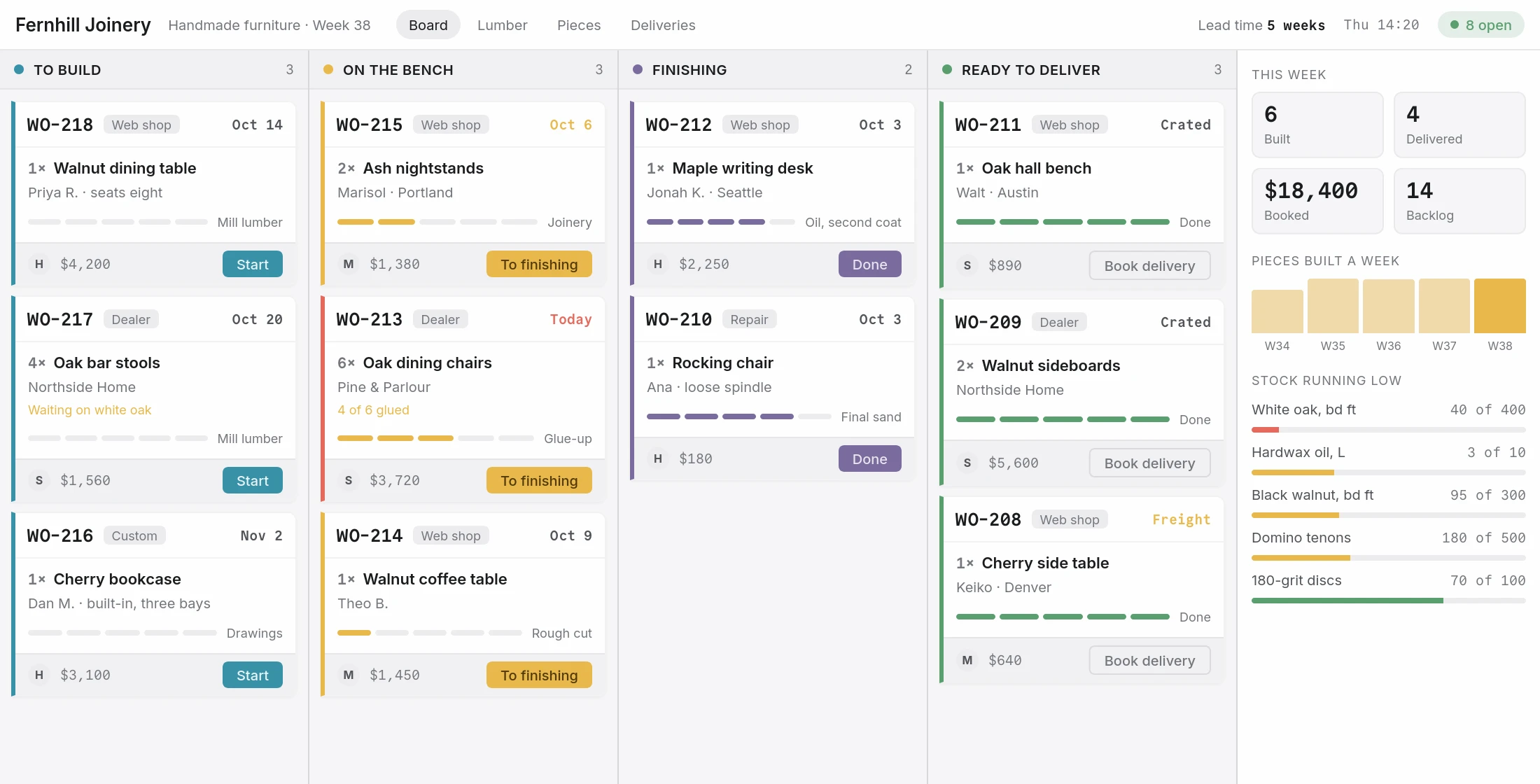The width and height of the screenshot is (1540, 784).
Task: Go to the Deliveries tab
Action: pyautogui.click(x=663, y=25)
